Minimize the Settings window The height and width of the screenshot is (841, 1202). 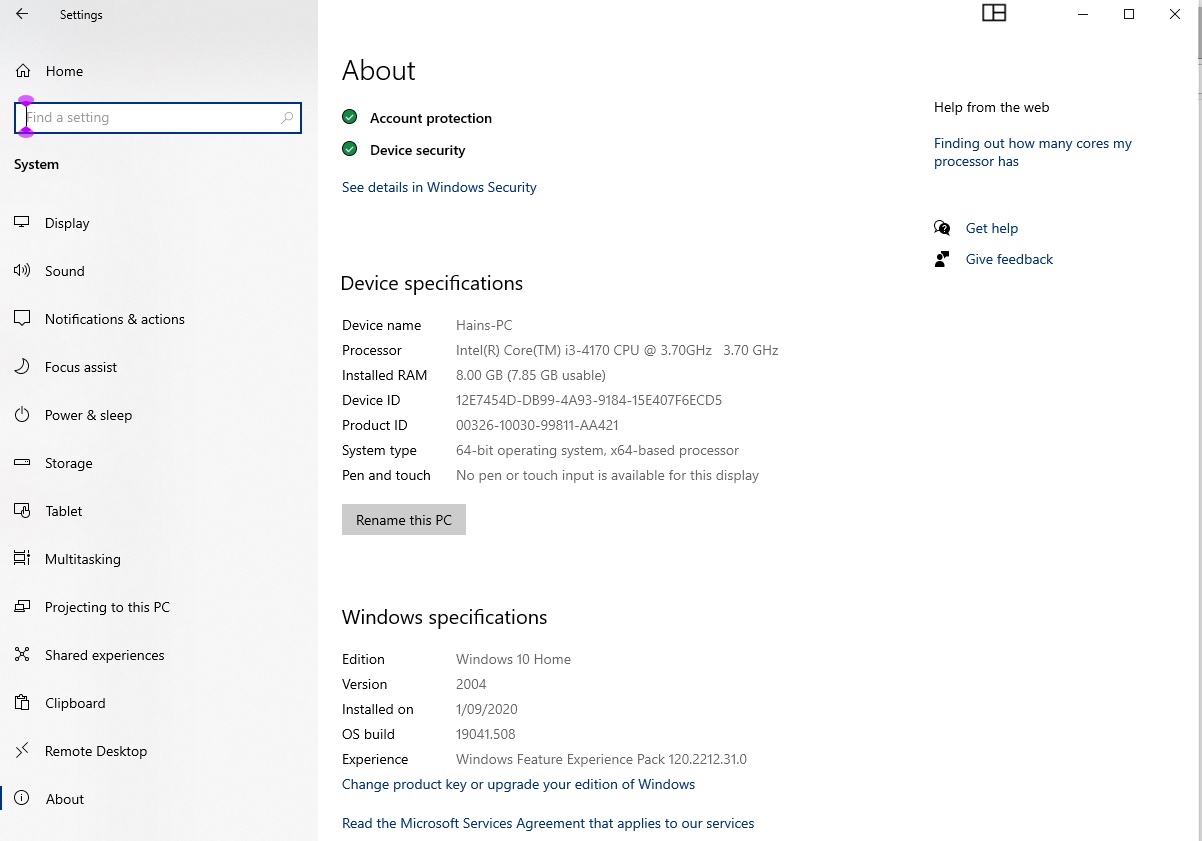(1083, 14)
